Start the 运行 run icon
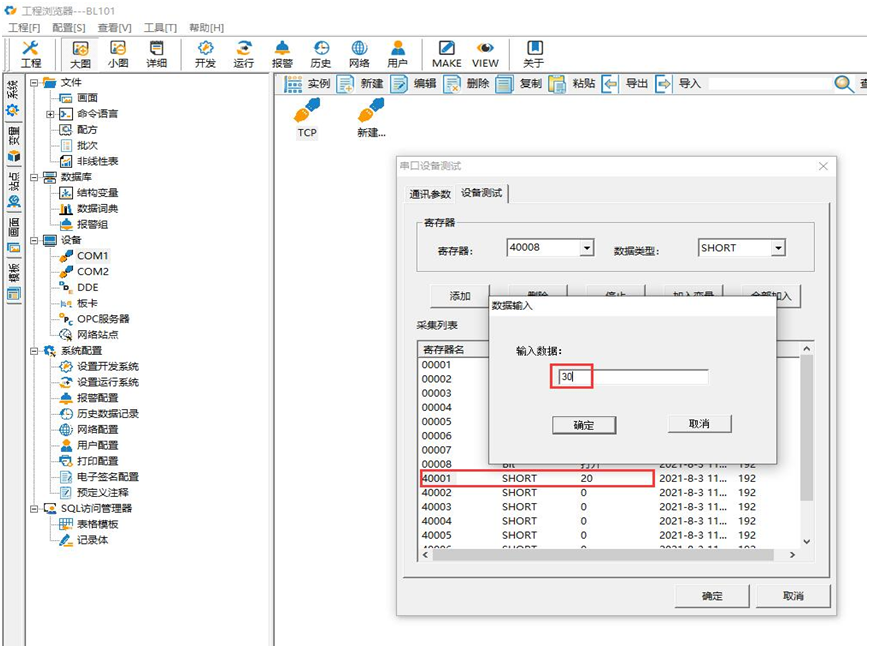The image size is (869, 648). pyautogui.click(x=243, y=54)
